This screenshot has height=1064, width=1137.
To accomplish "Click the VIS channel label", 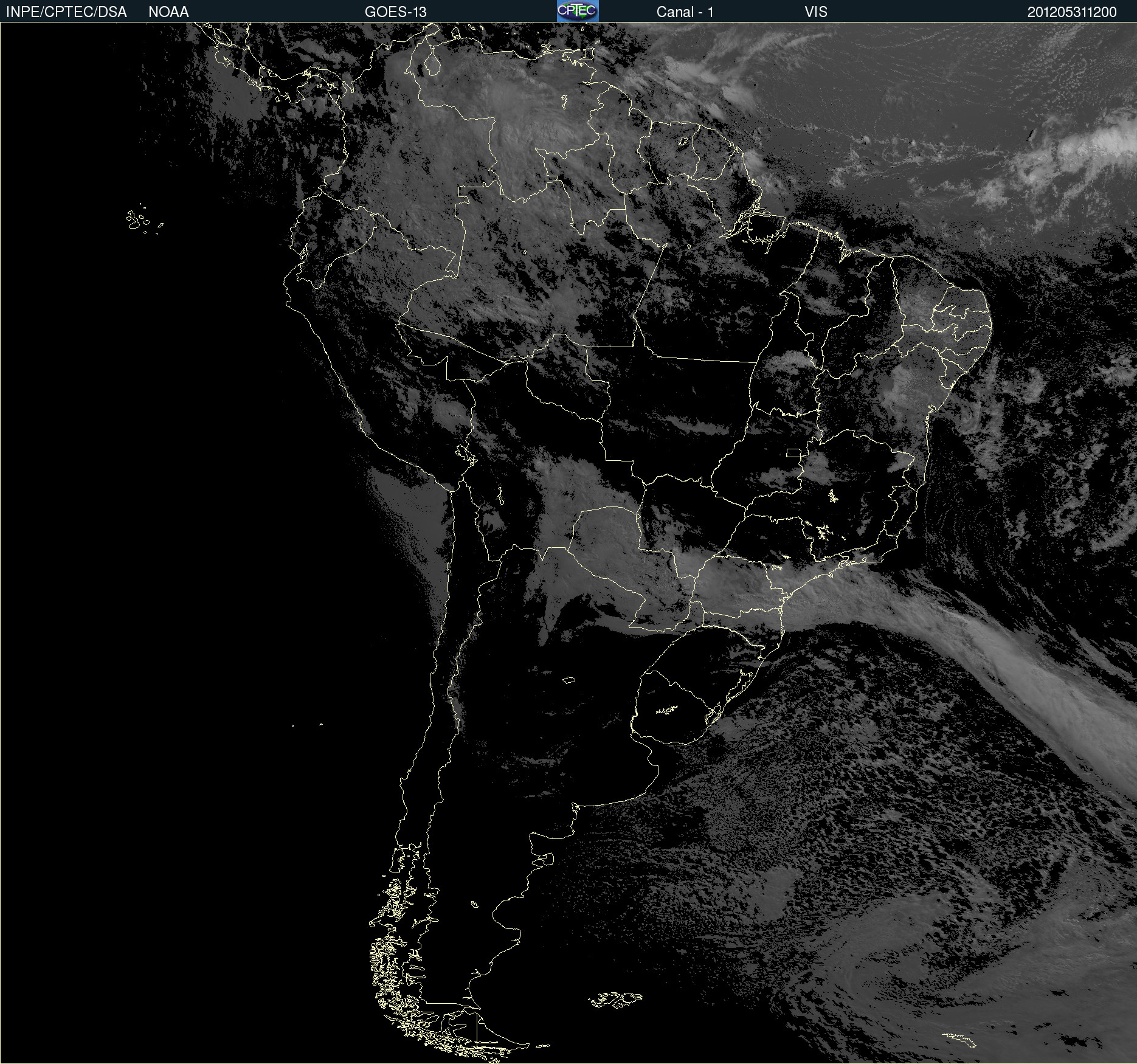I will 816,12.
